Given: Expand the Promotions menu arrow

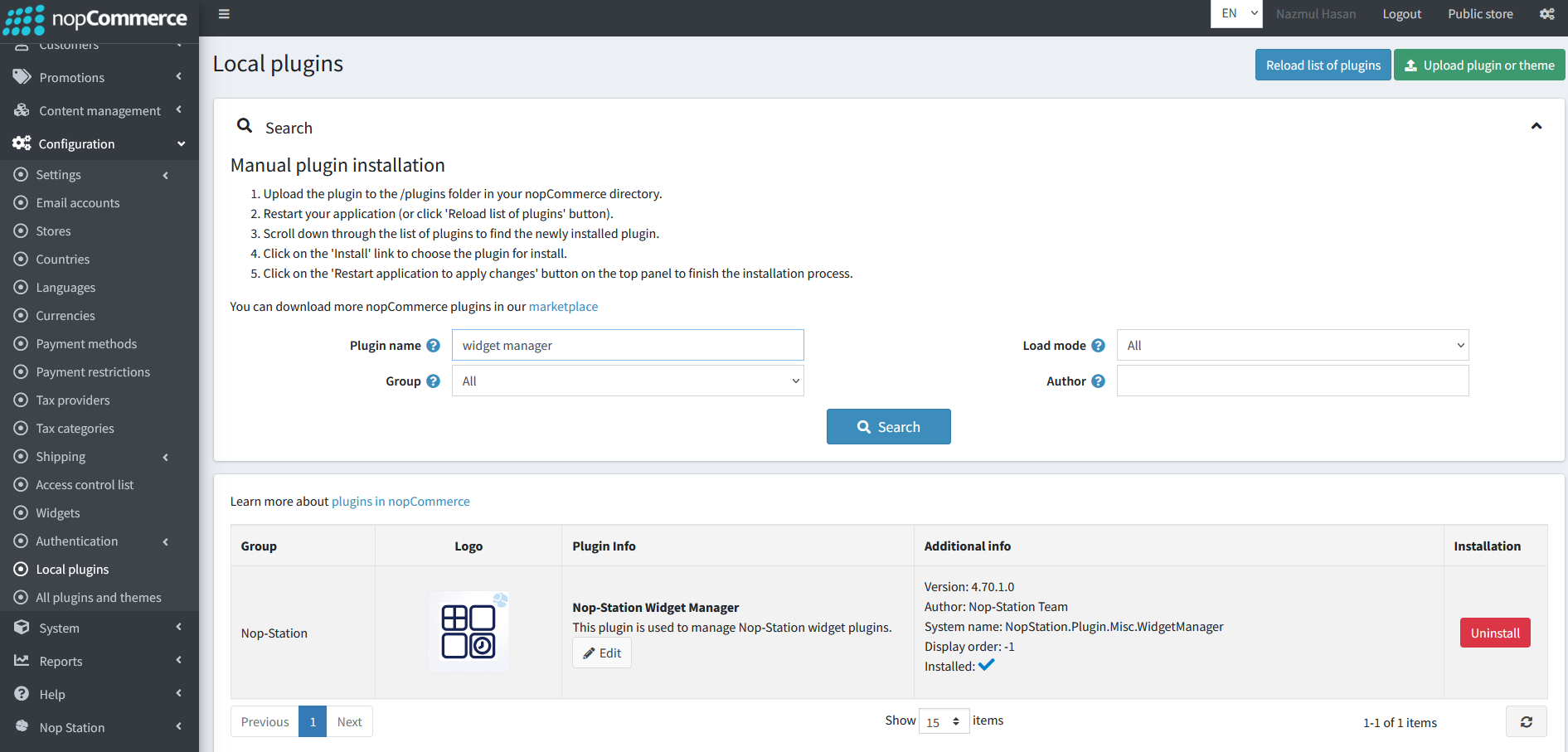Looking at the screenshot, I should (x=178, y=76).
